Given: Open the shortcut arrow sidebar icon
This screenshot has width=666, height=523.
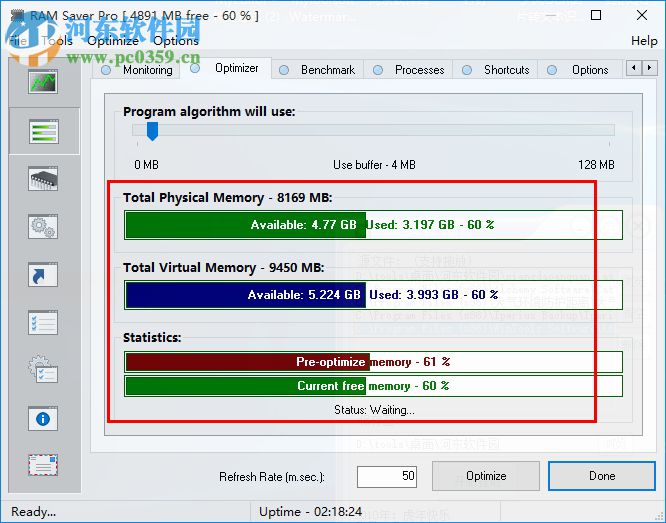Looking at the screenshot, I should click(43, 274).
